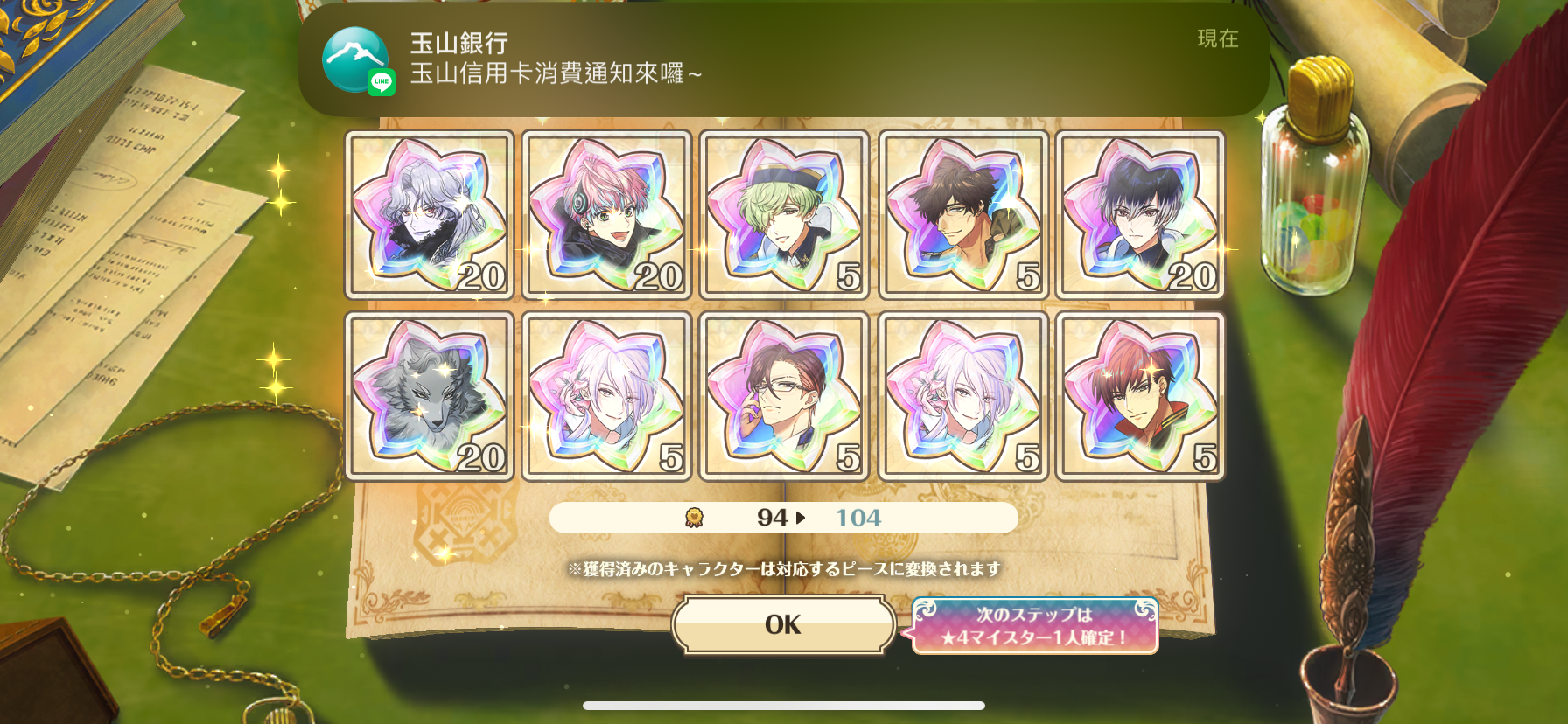Image resolution: width=1568 pixels, height=724 pixels.
Task: Select red-haired character piece at bottom right
Action: click(1140, 396)
